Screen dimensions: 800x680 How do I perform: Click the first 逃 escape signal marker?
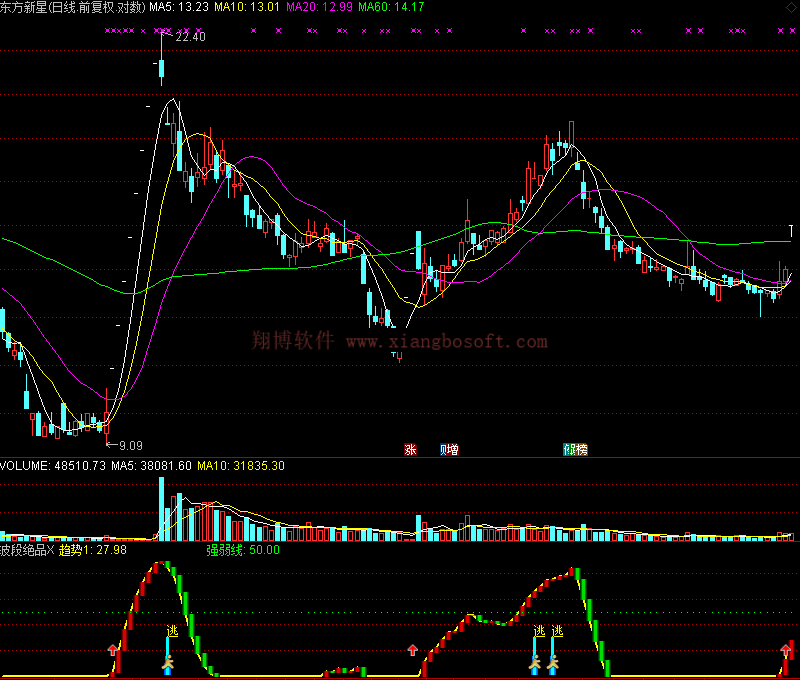[x=171, y=631]
